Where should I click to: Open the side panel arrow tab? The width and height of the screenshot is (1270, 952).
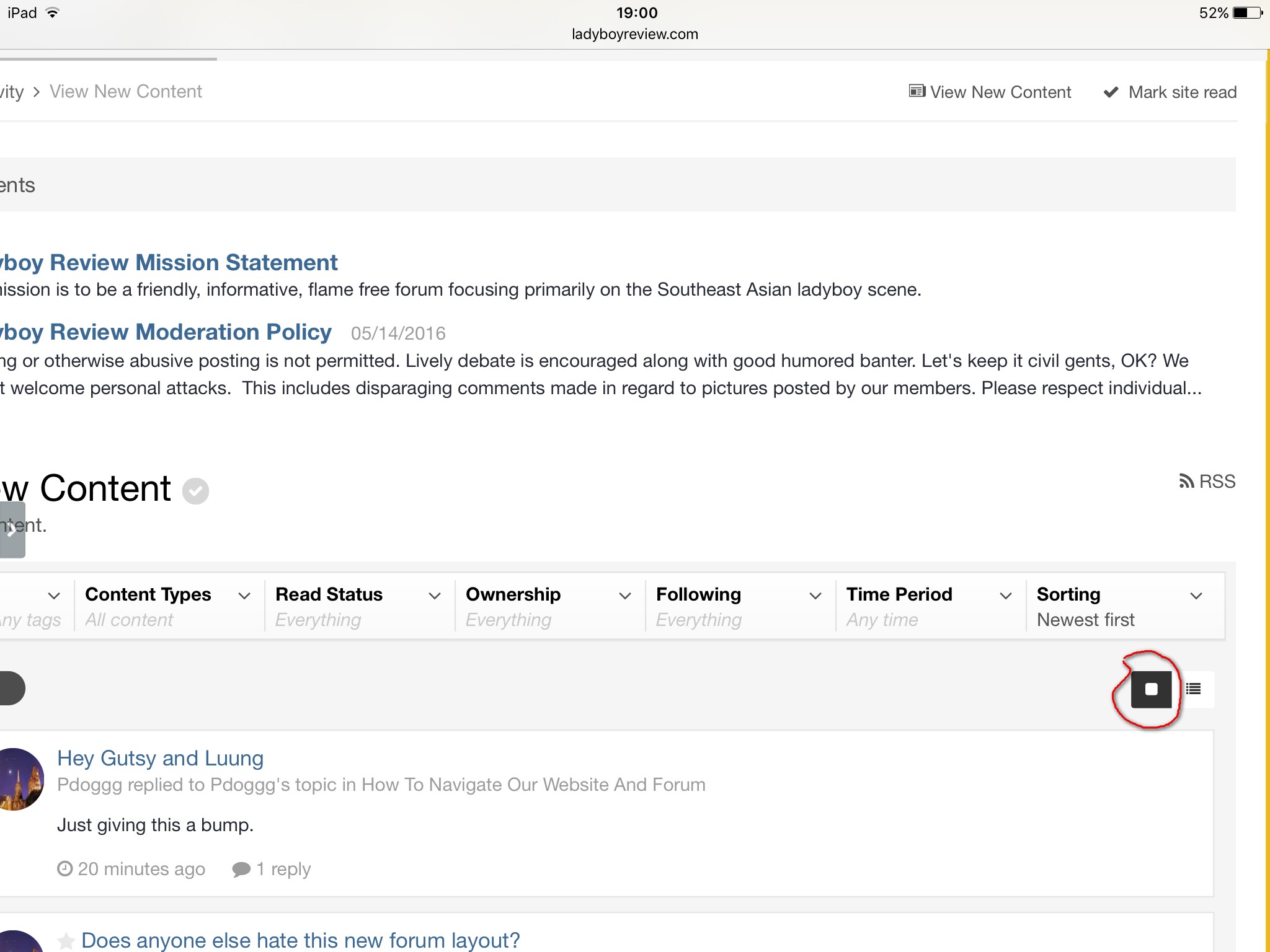click(x=12, y=530)
